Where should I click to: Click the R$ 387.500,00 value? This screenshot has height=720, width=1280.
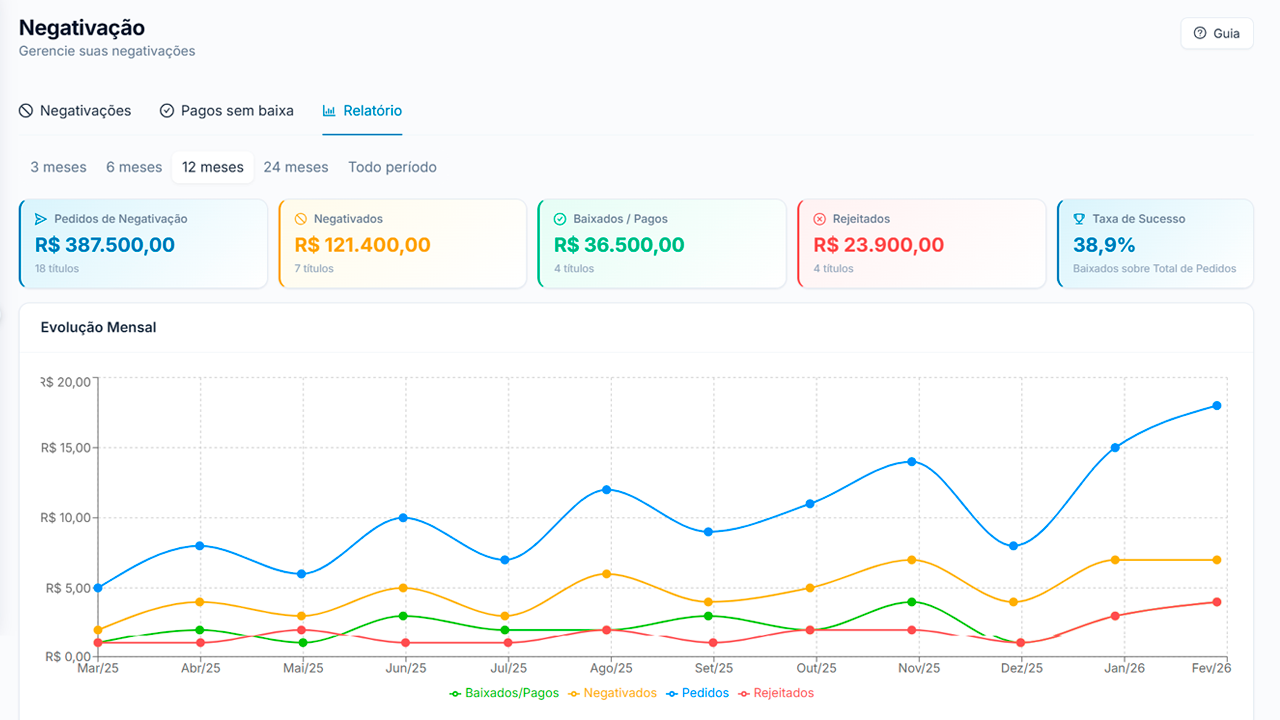tap(105, 245)
